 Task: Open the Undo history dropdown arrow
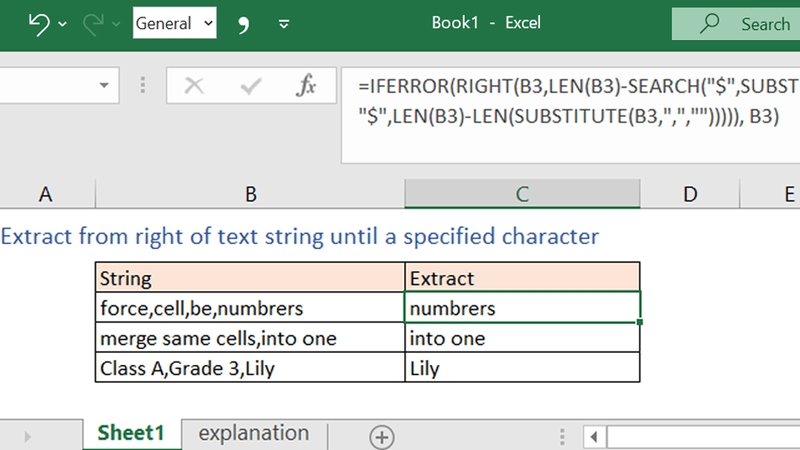62,23
